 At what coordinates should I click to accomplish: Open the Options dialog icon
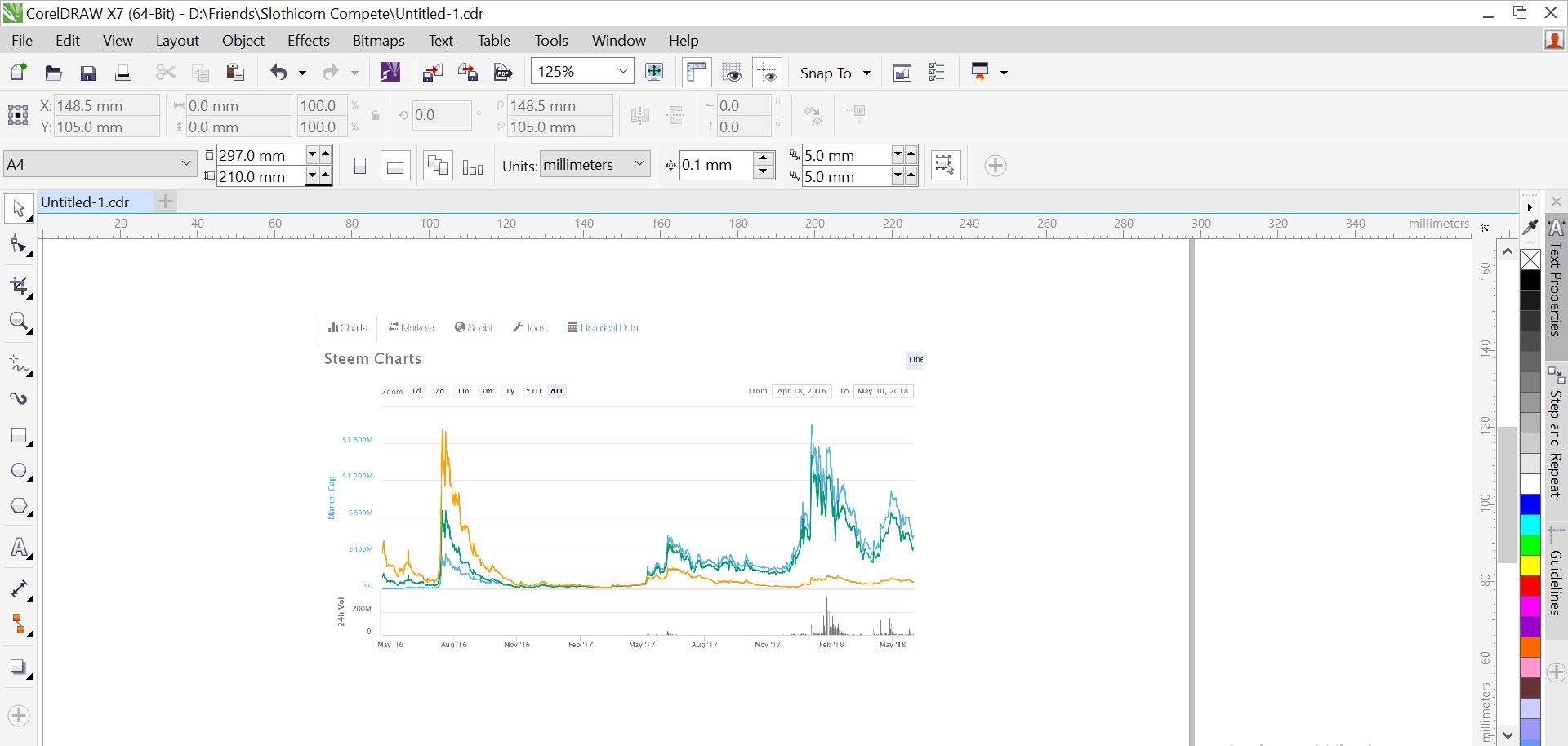click(937, 73)
